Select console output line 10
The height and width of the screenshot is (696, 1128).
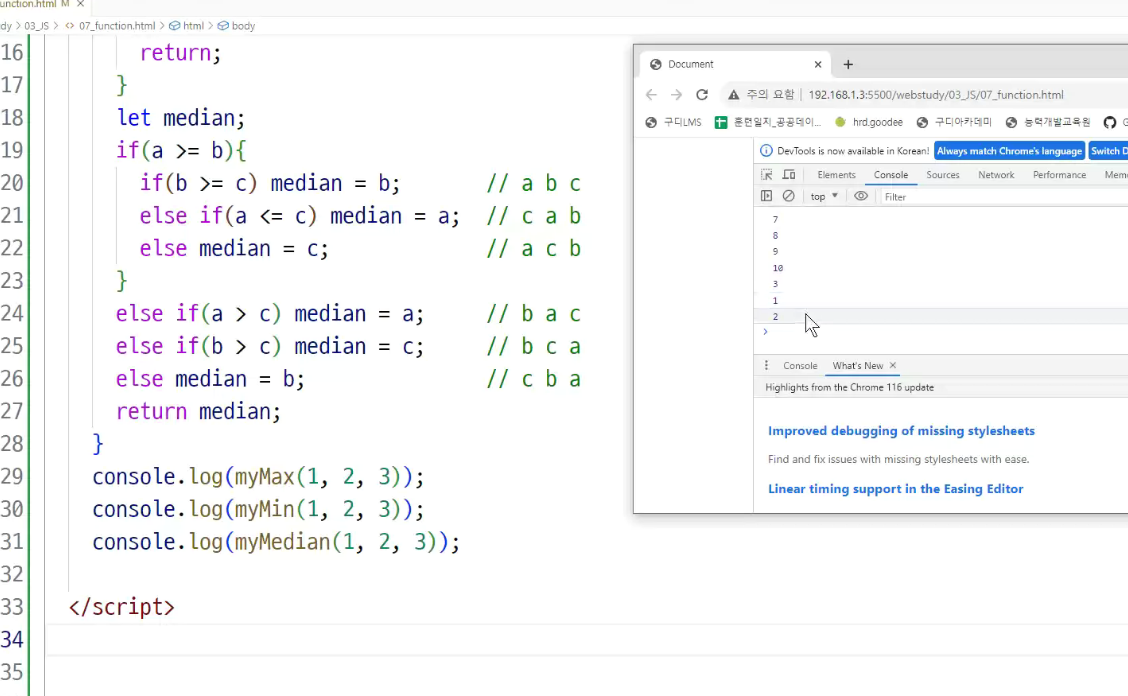(x=778, y=268)
